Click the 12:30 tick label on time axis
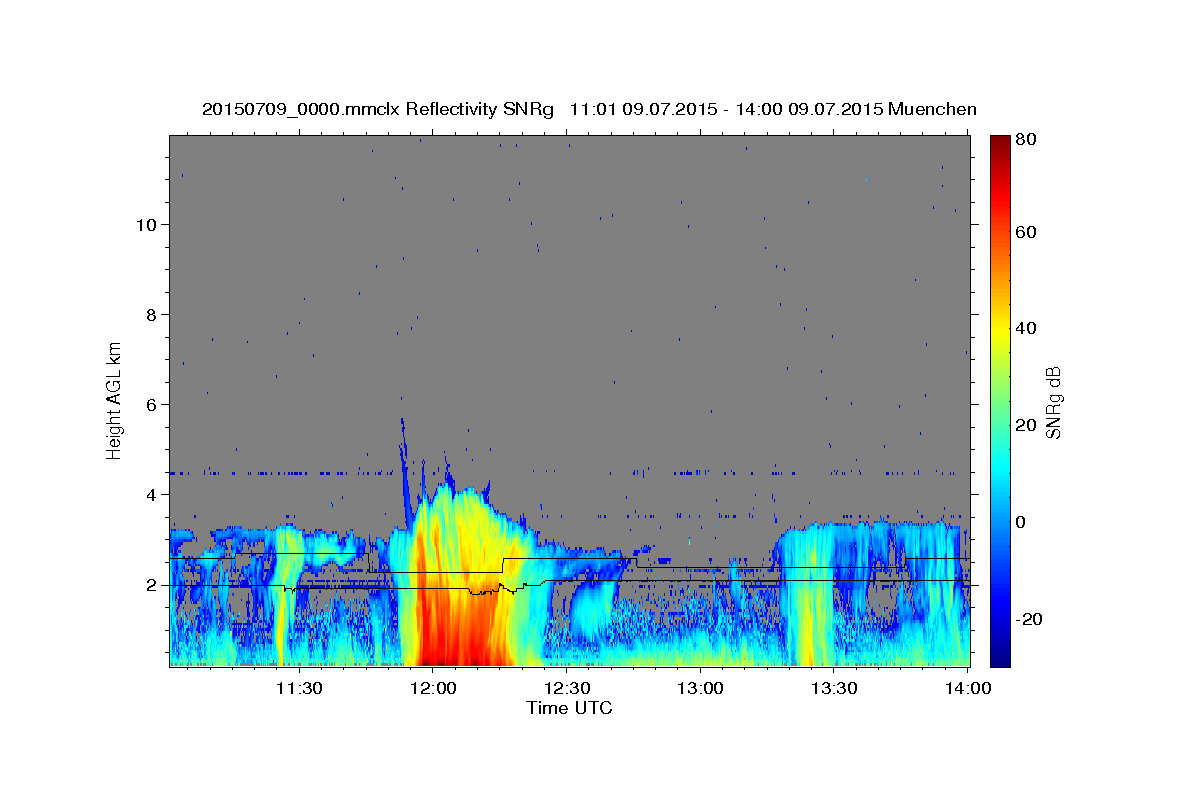The width and height of the screenshot is (1200, 800). click(567, 688)
